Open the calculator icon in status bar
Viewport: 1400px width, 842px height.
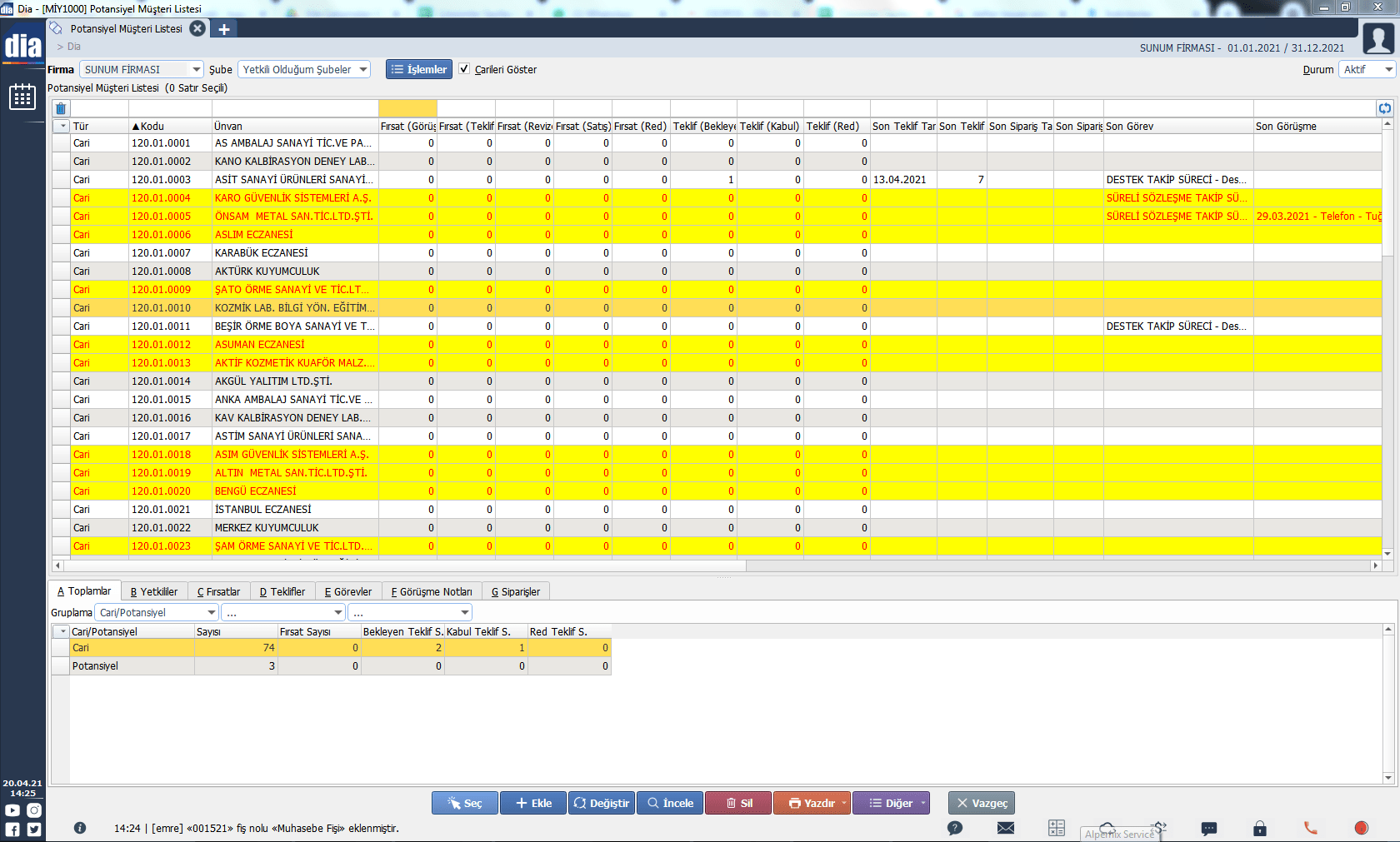[1057, 828]
